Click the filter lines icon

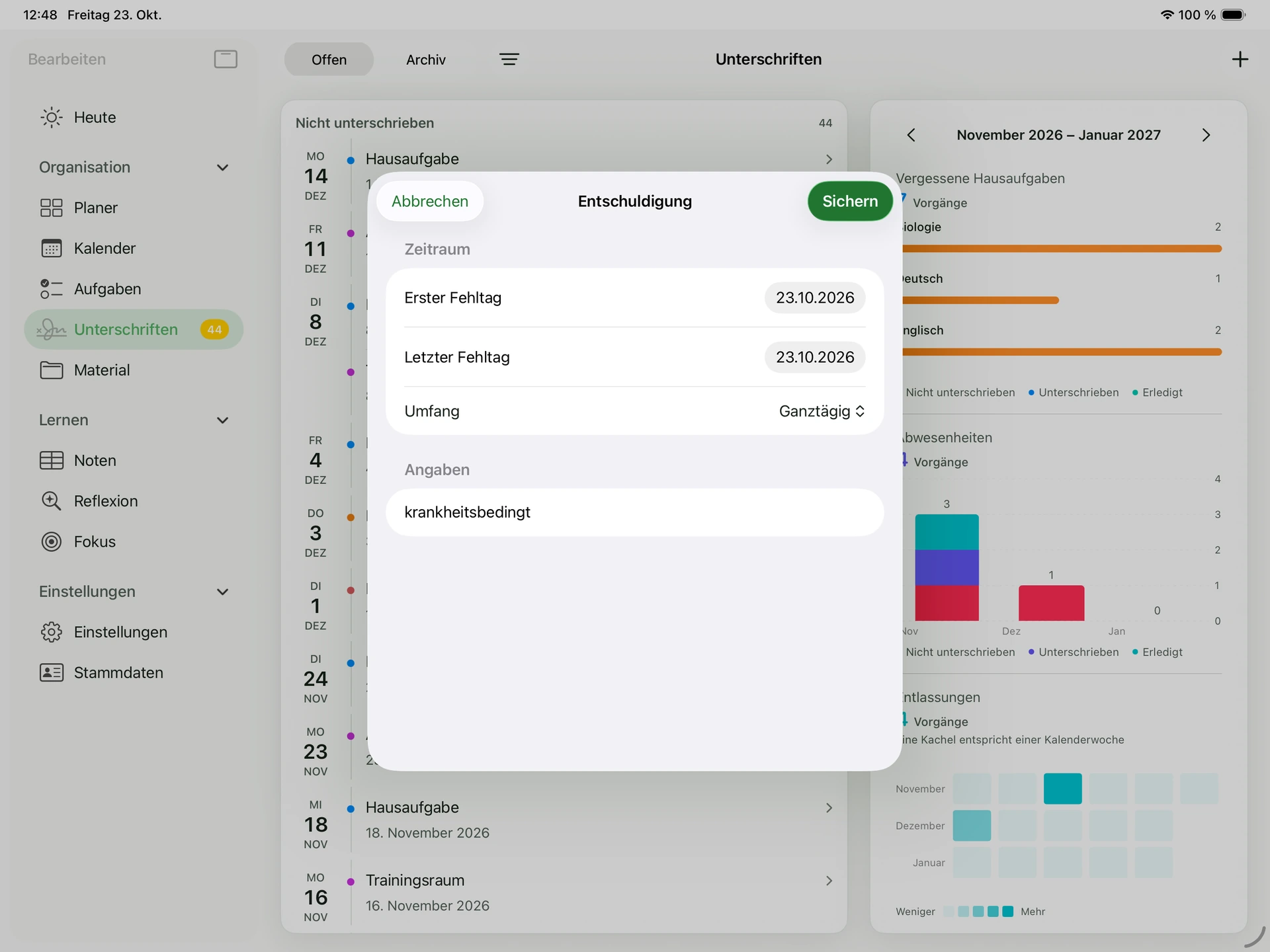point(509,59)
